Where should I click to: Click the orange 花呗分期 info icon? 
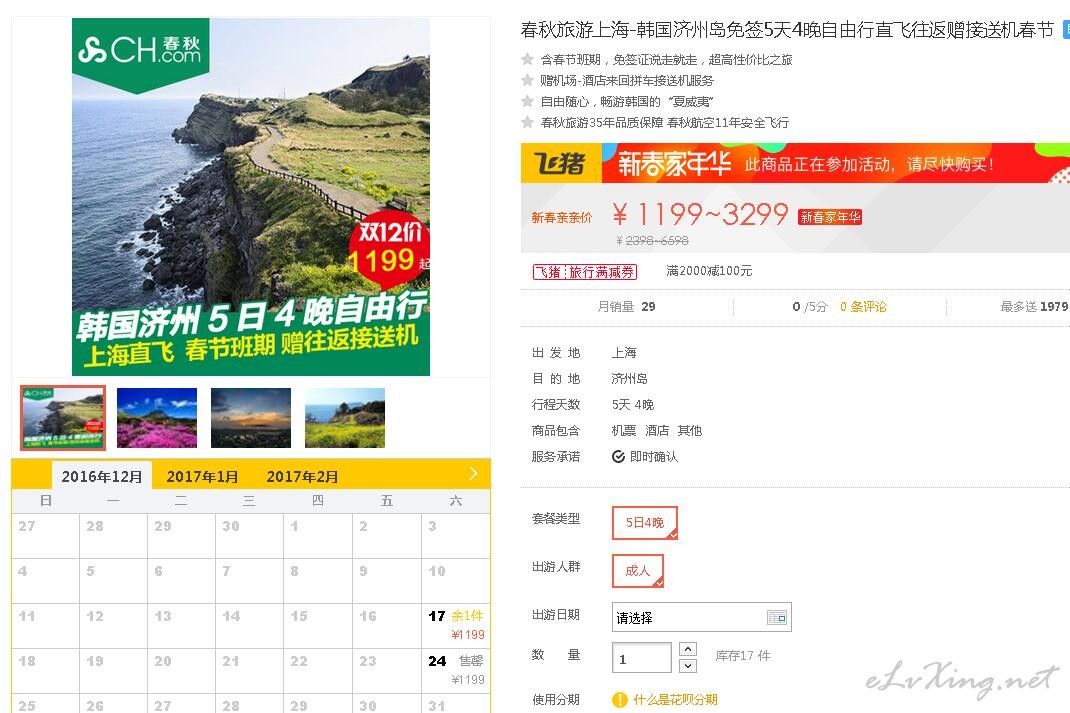pyautogui.click(x=620, y=699)
